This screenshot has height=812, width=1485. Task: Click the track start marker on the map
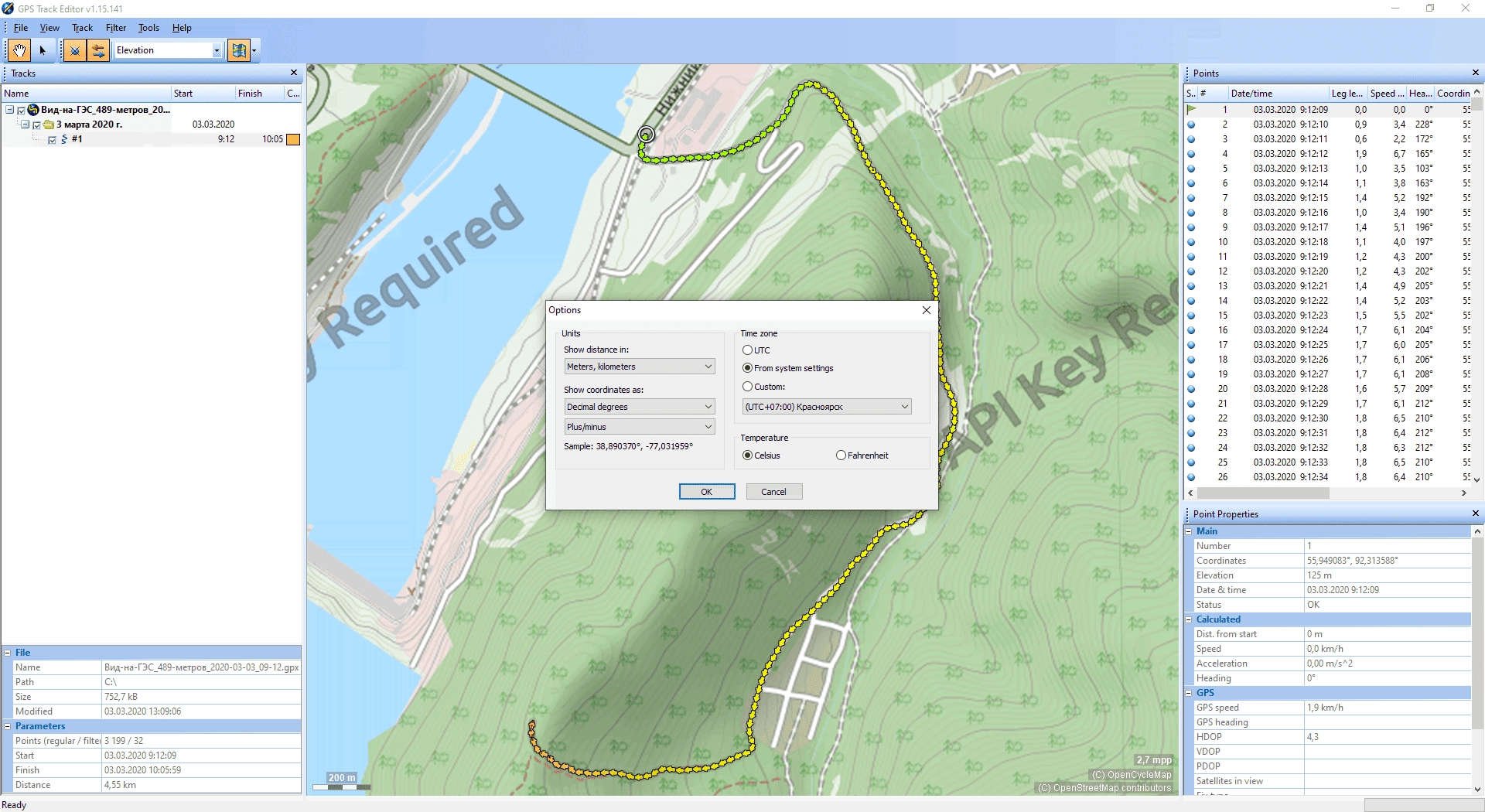(646, 135)
